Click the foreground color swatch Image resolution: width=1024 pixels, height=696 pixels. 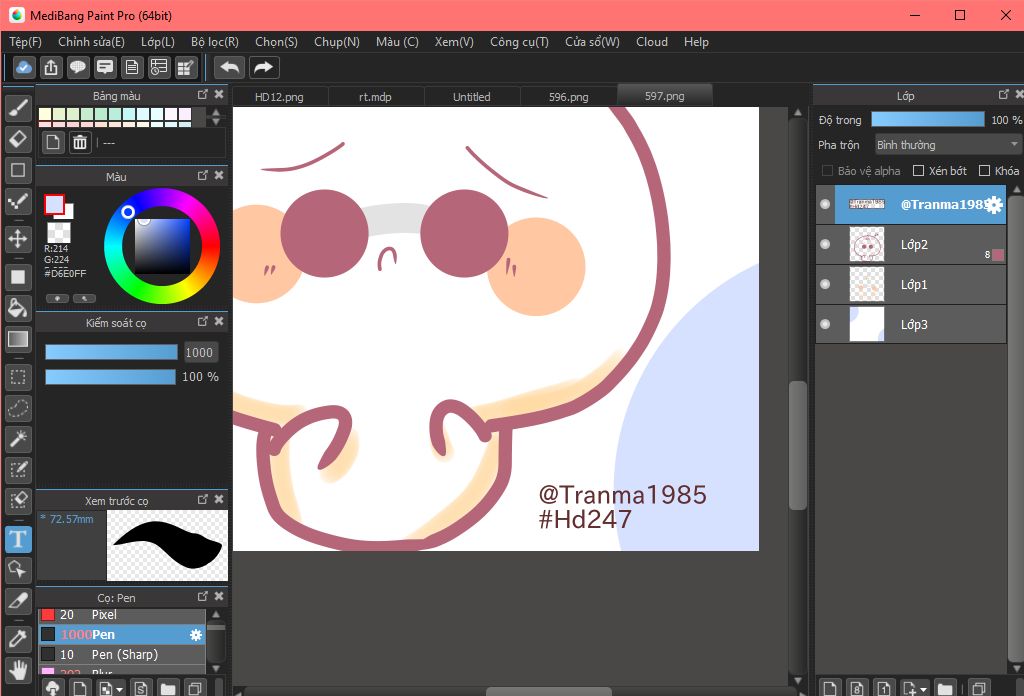click(54, 205)
